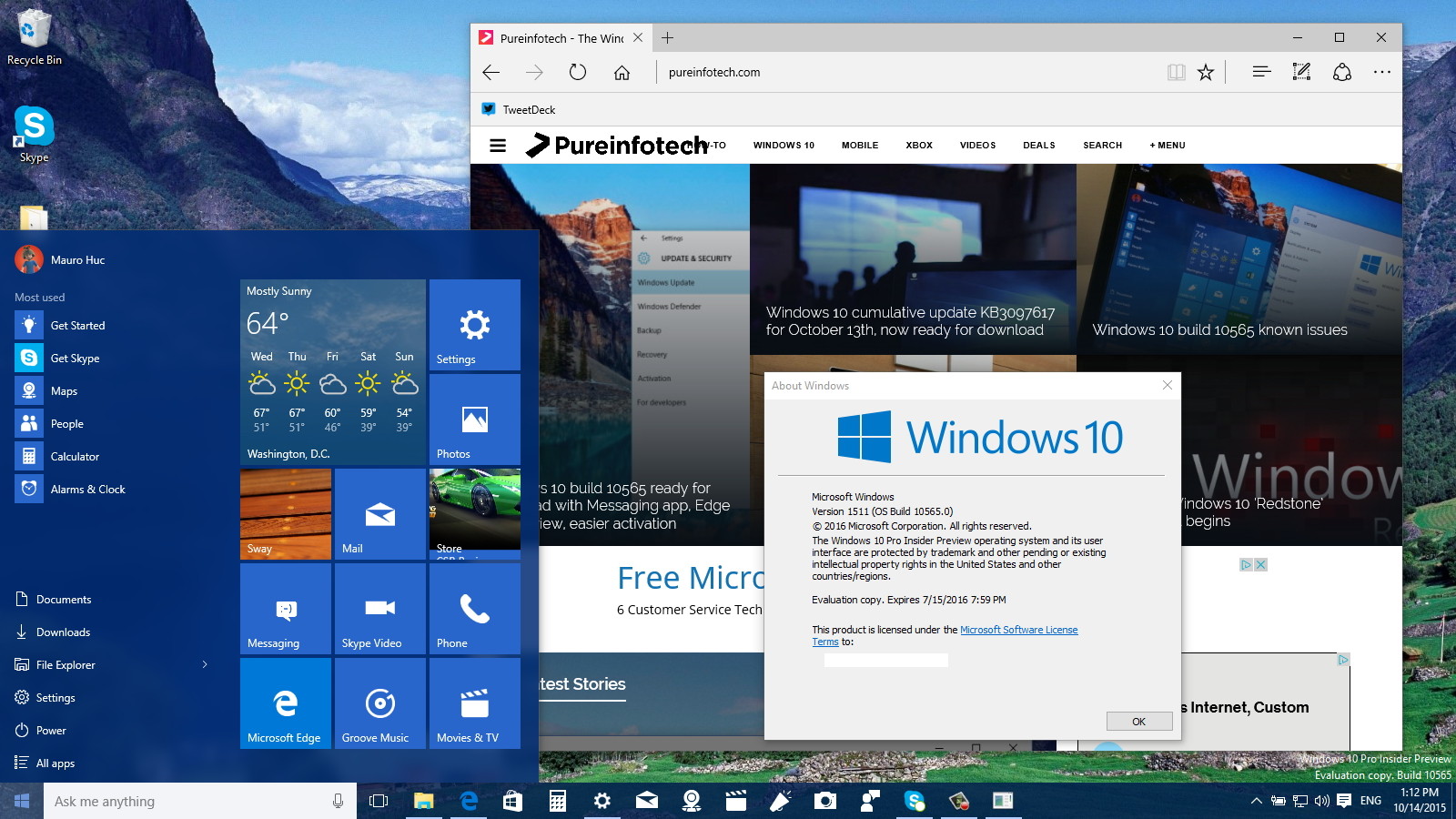1456x819 pixels.
Task: Open Edge share/feedback icon
Action: tap(1342, 72)
